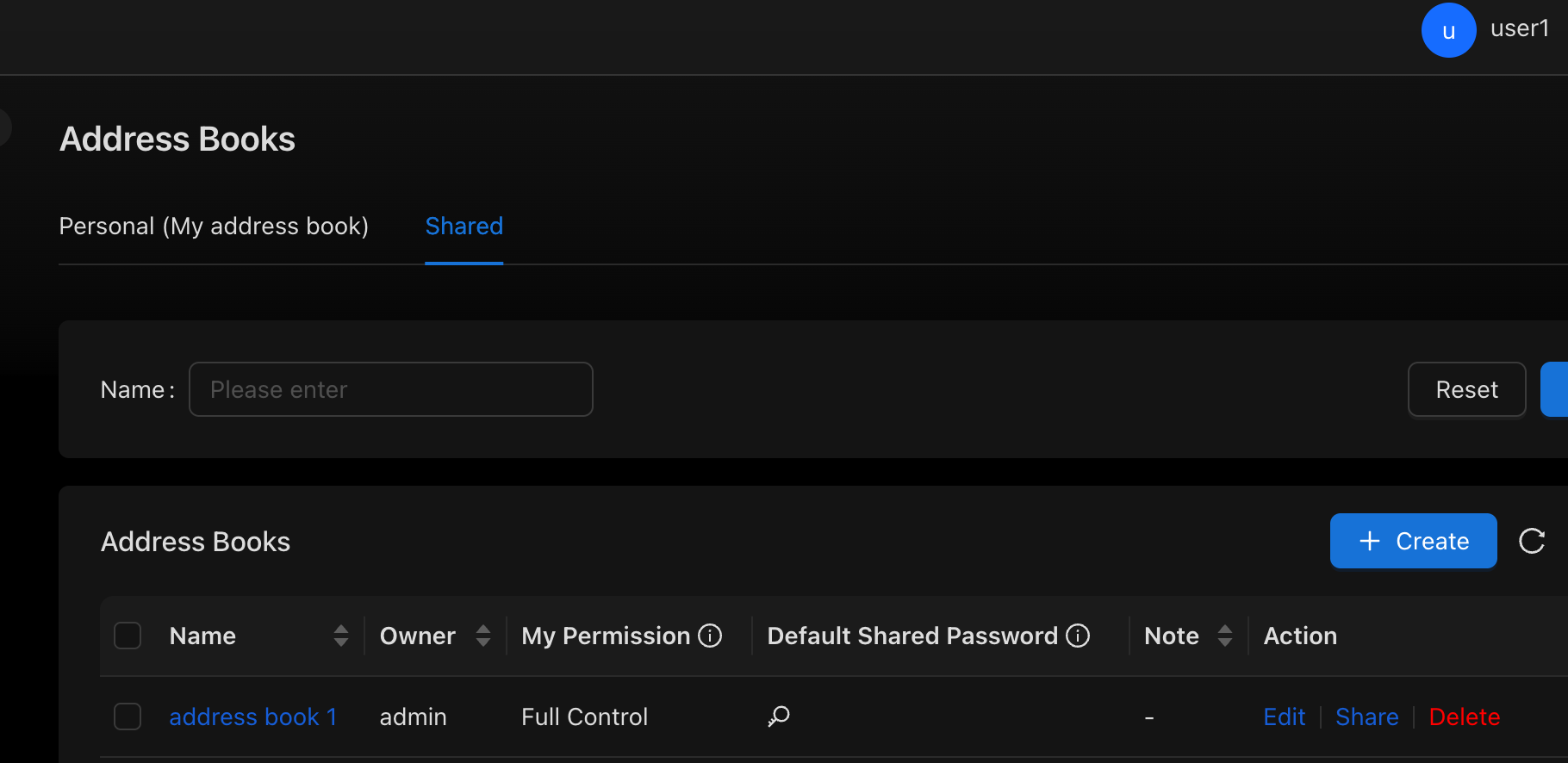The image size is (1568, 763).
Task: Open the user1 avatar menu
Action: [1448, 30]
